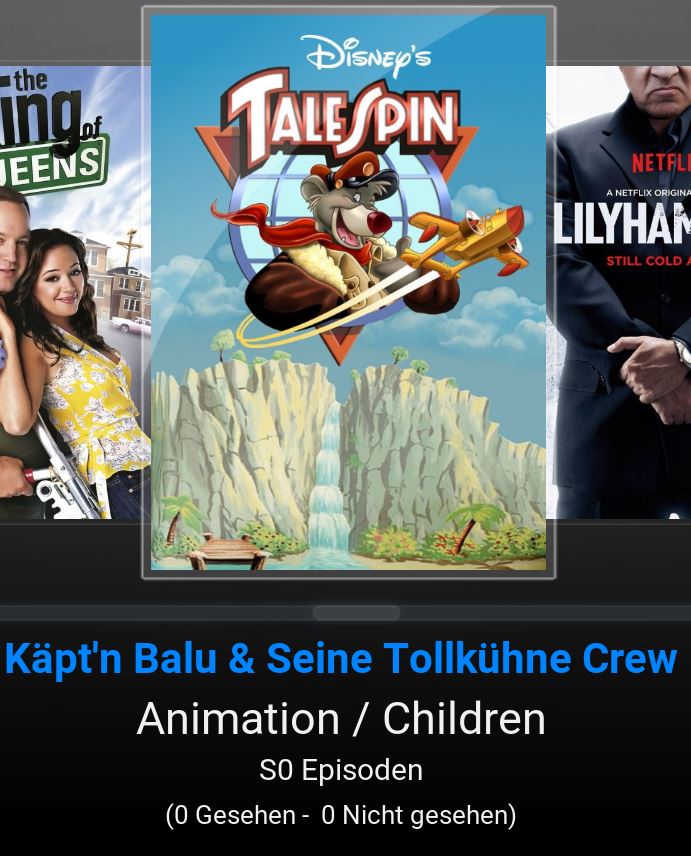Click the yellow seaplane on the poster
The image size is (691, 856).
pyautogui.click(x=466, y=239)
